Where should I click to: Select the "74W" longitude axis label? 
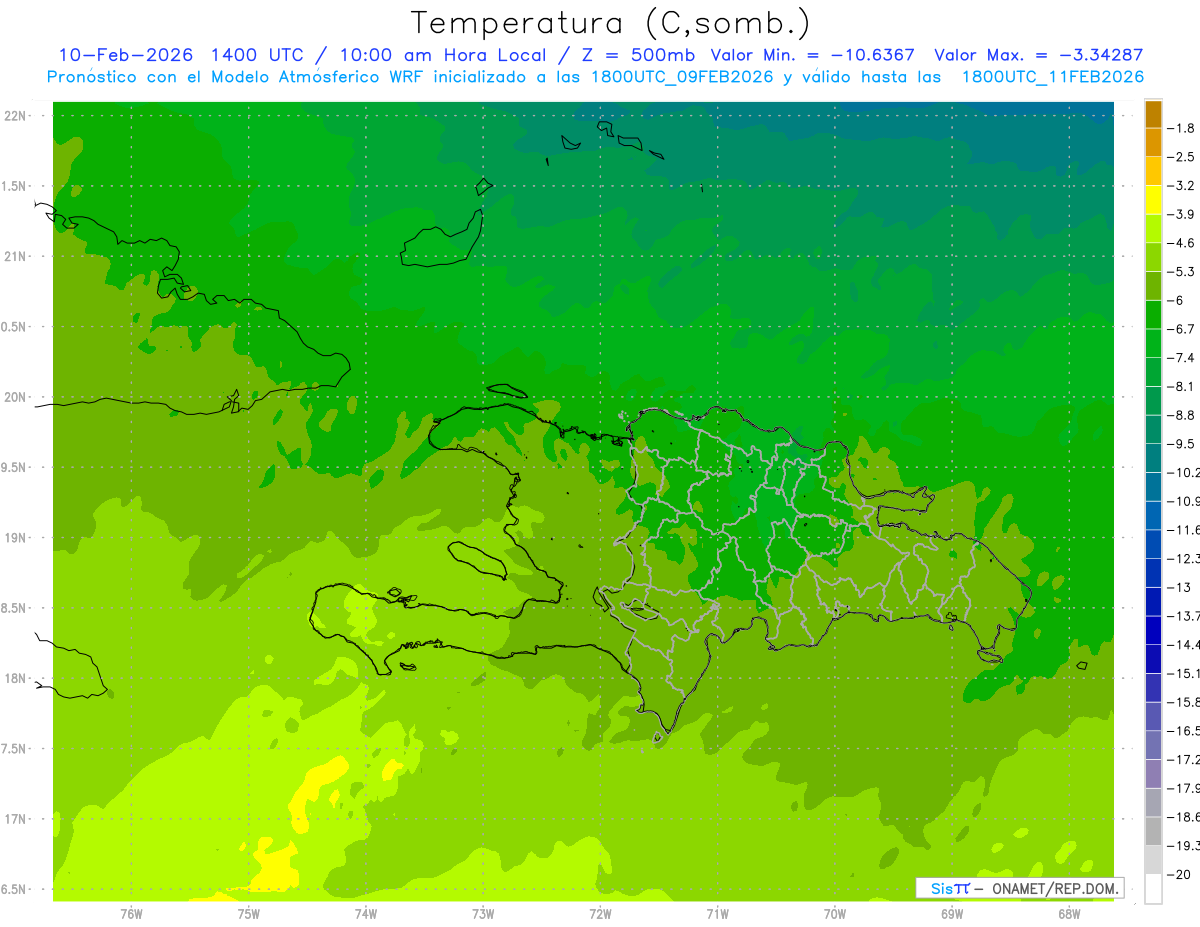(x=366, y=914)
